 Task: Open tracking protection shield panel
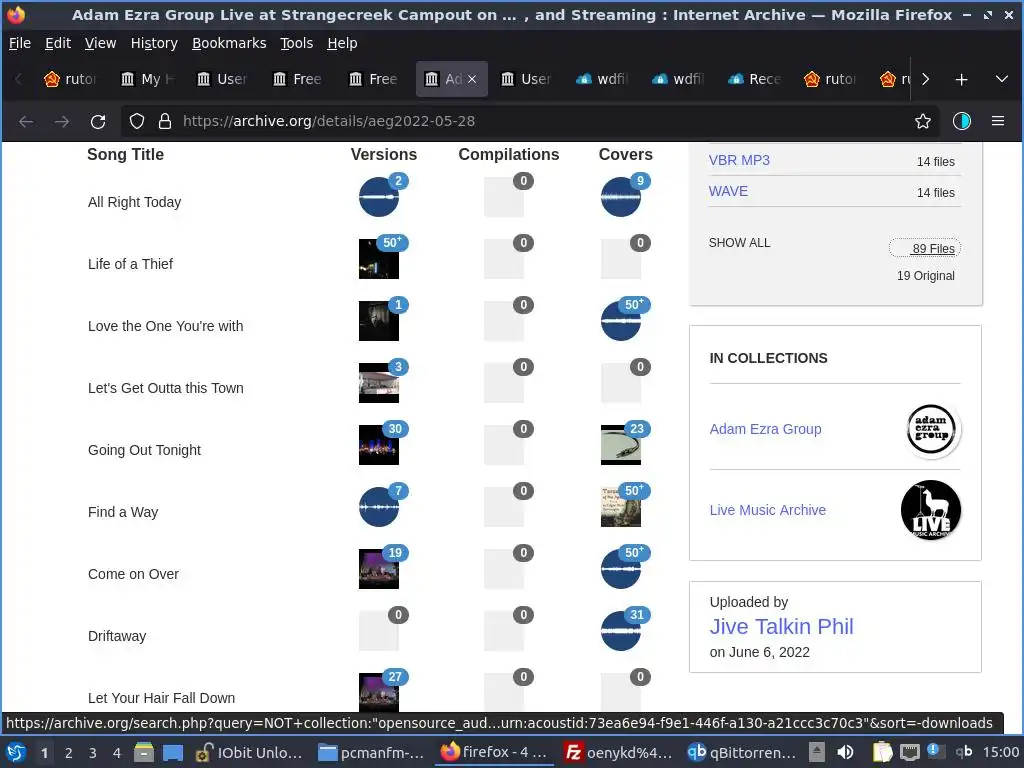(x=136, y=121)
